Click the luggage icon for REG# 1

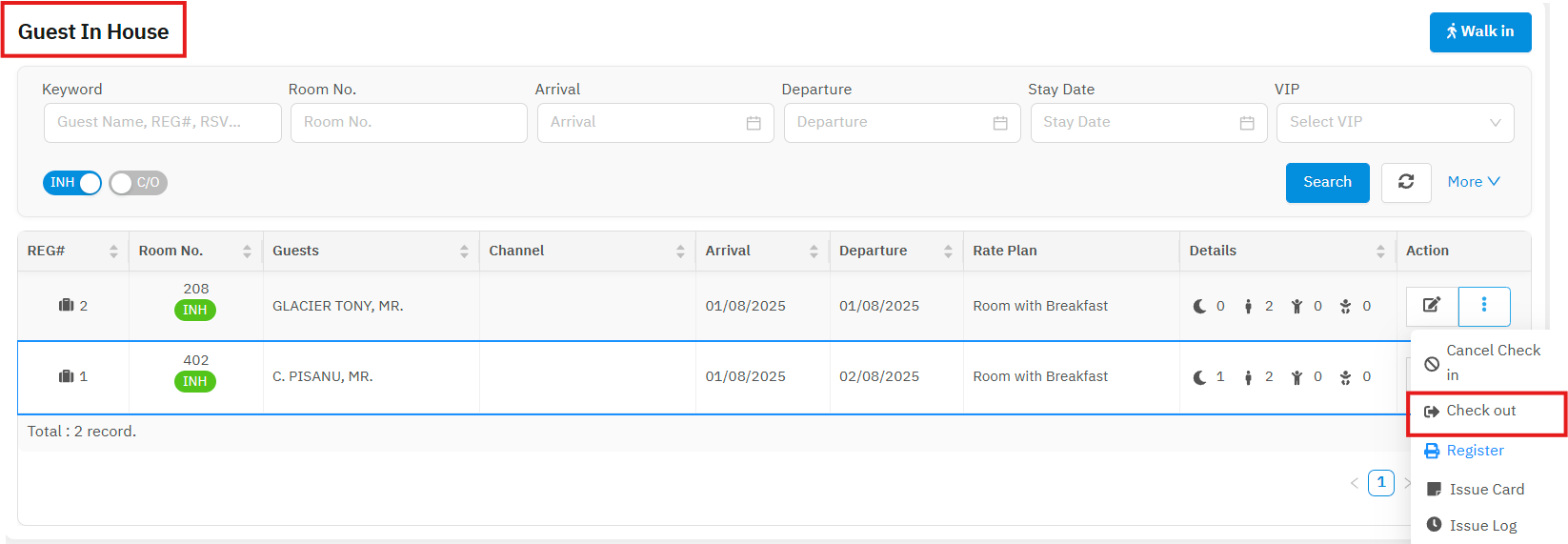point(66,376)
